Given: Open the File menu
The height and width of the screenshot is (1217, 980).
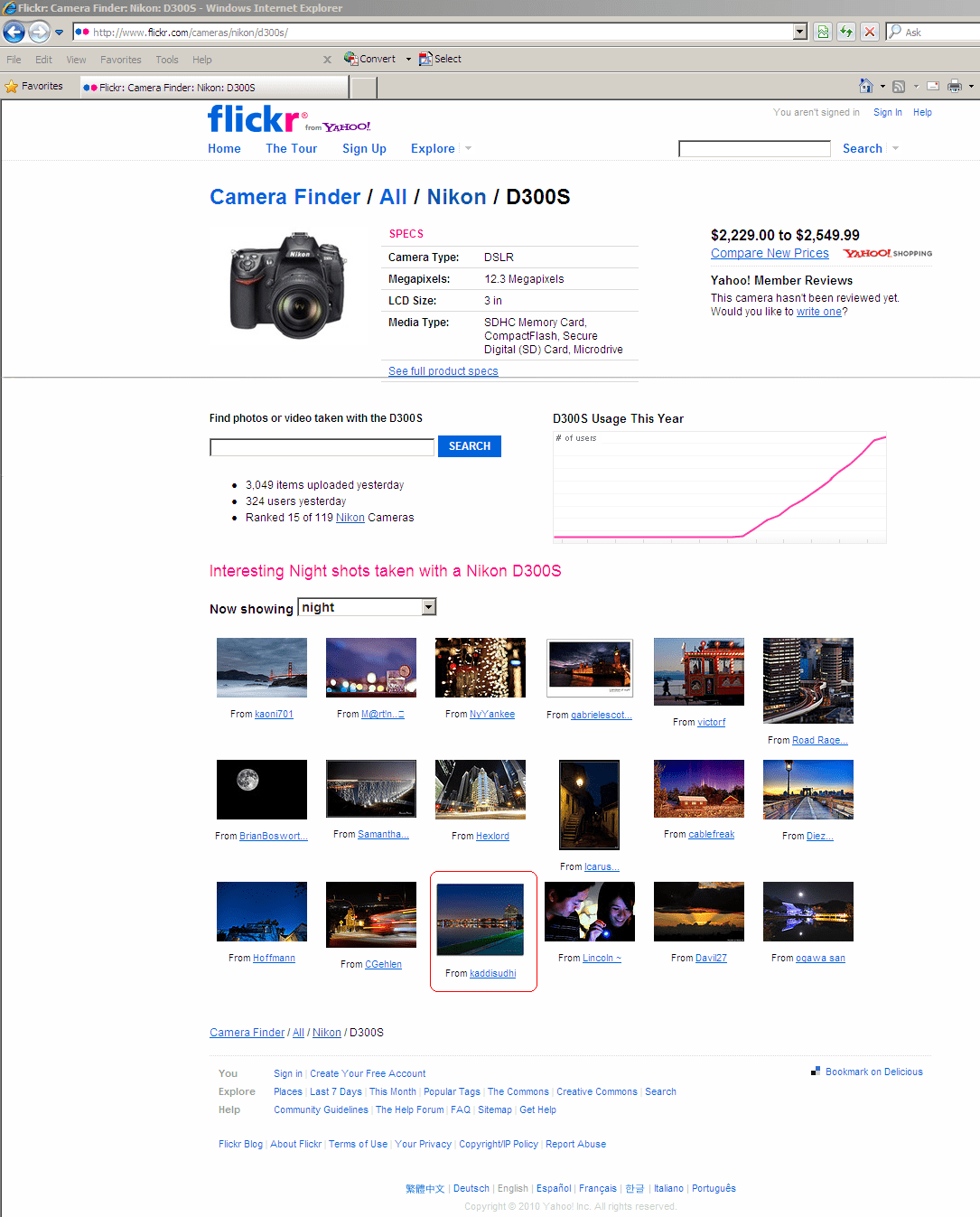Looking at the screenshot, I should click(x=14, y=60).
